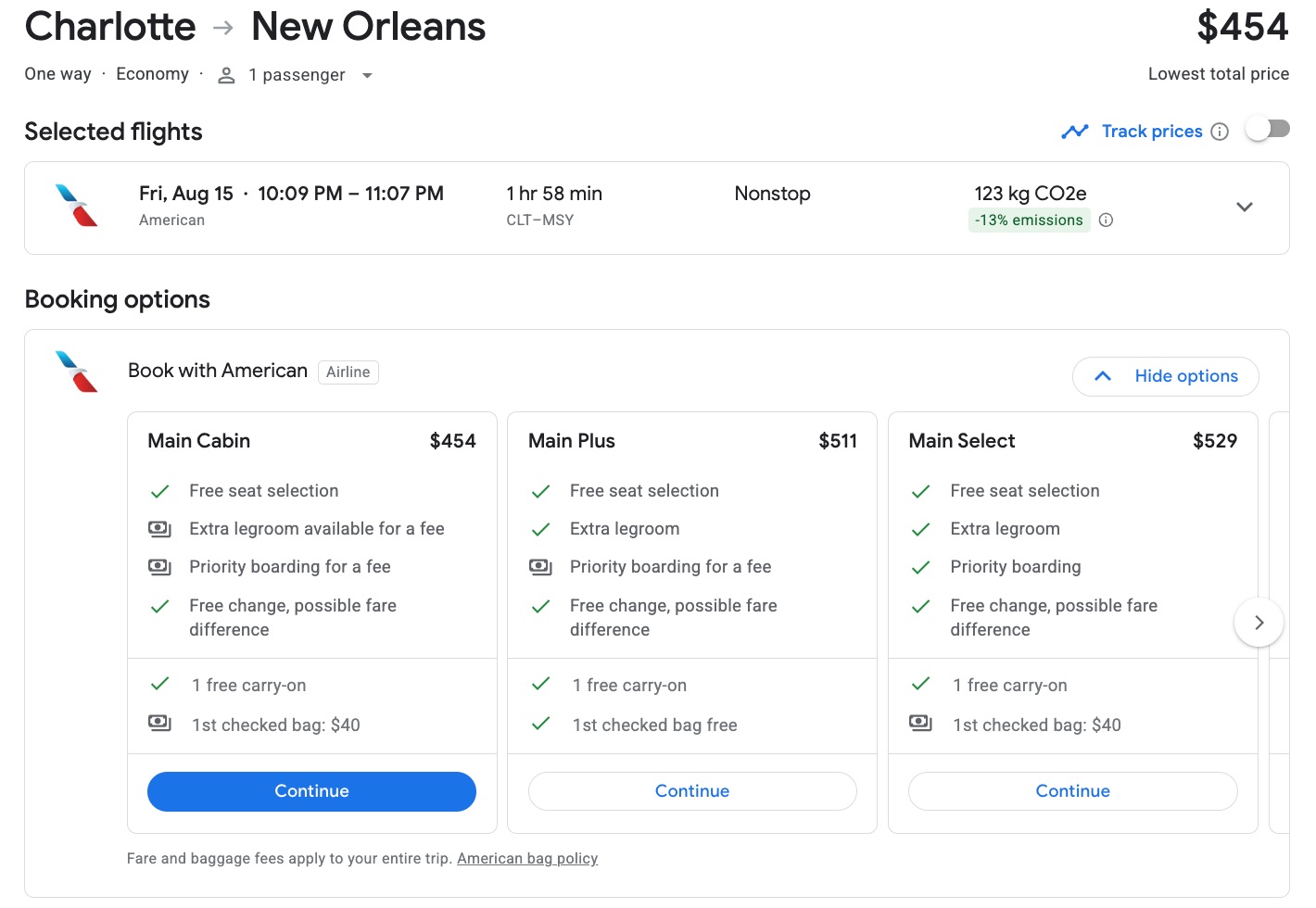Click the checkmark beside Main Plus free carry-on
The width and height of the screenshot is (1316, 908).
point(540,684)
